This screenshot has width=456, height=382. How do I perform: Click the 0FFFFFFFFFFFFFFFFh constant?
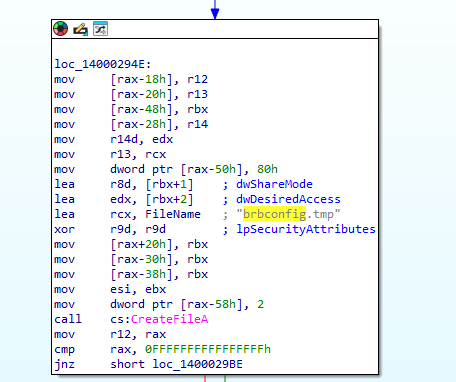click(x=208, y=349)
